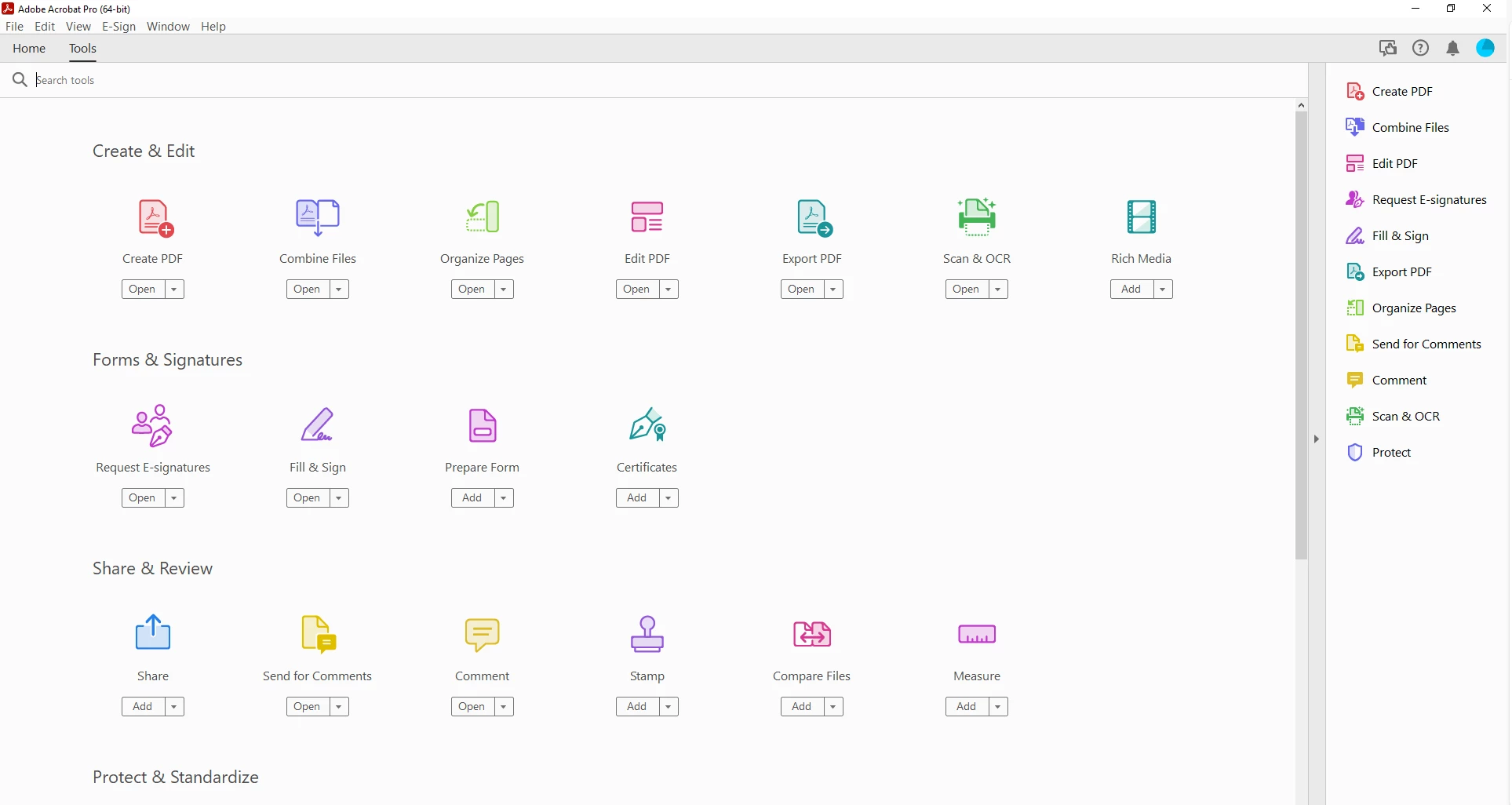
Task: Select the Tools tab
Action: click(82, 49)
